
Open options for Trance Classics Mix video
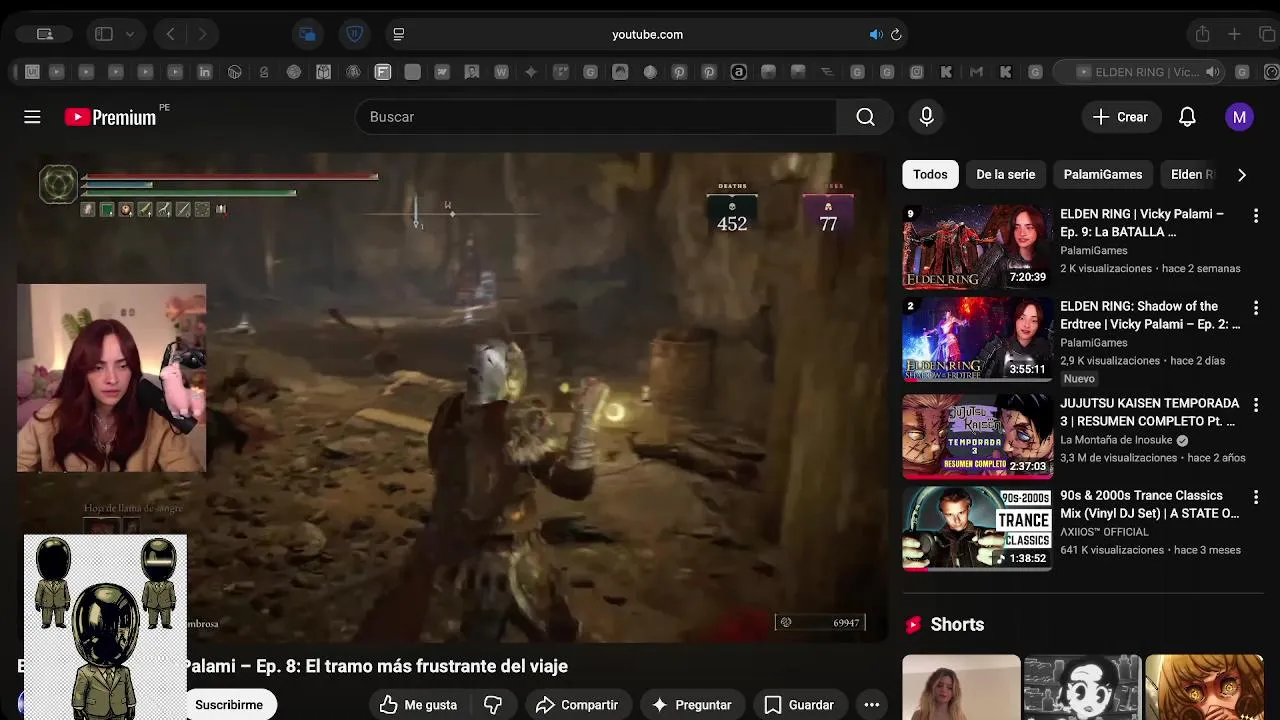[1256, 496]
